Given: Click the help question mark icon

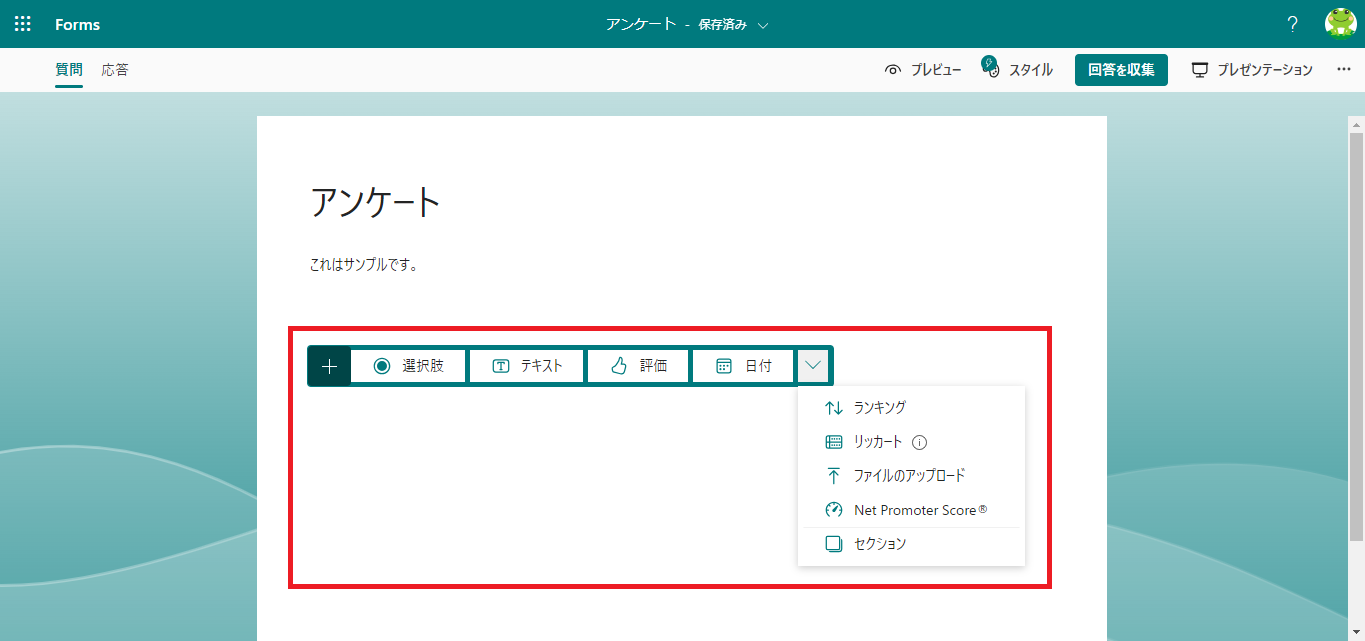Looking at the screenshot, I should [x=1291, y=23].
